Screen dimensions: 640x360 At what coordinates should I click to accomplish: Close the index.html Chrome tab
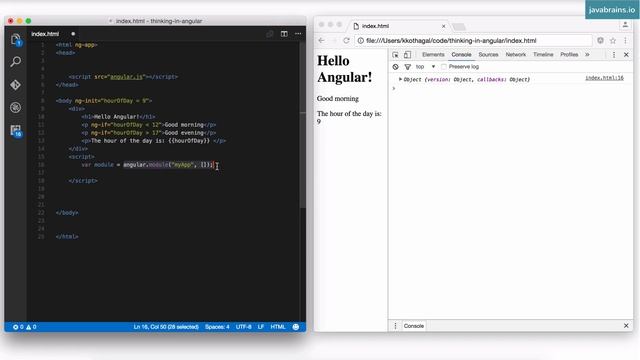[444, 26]
